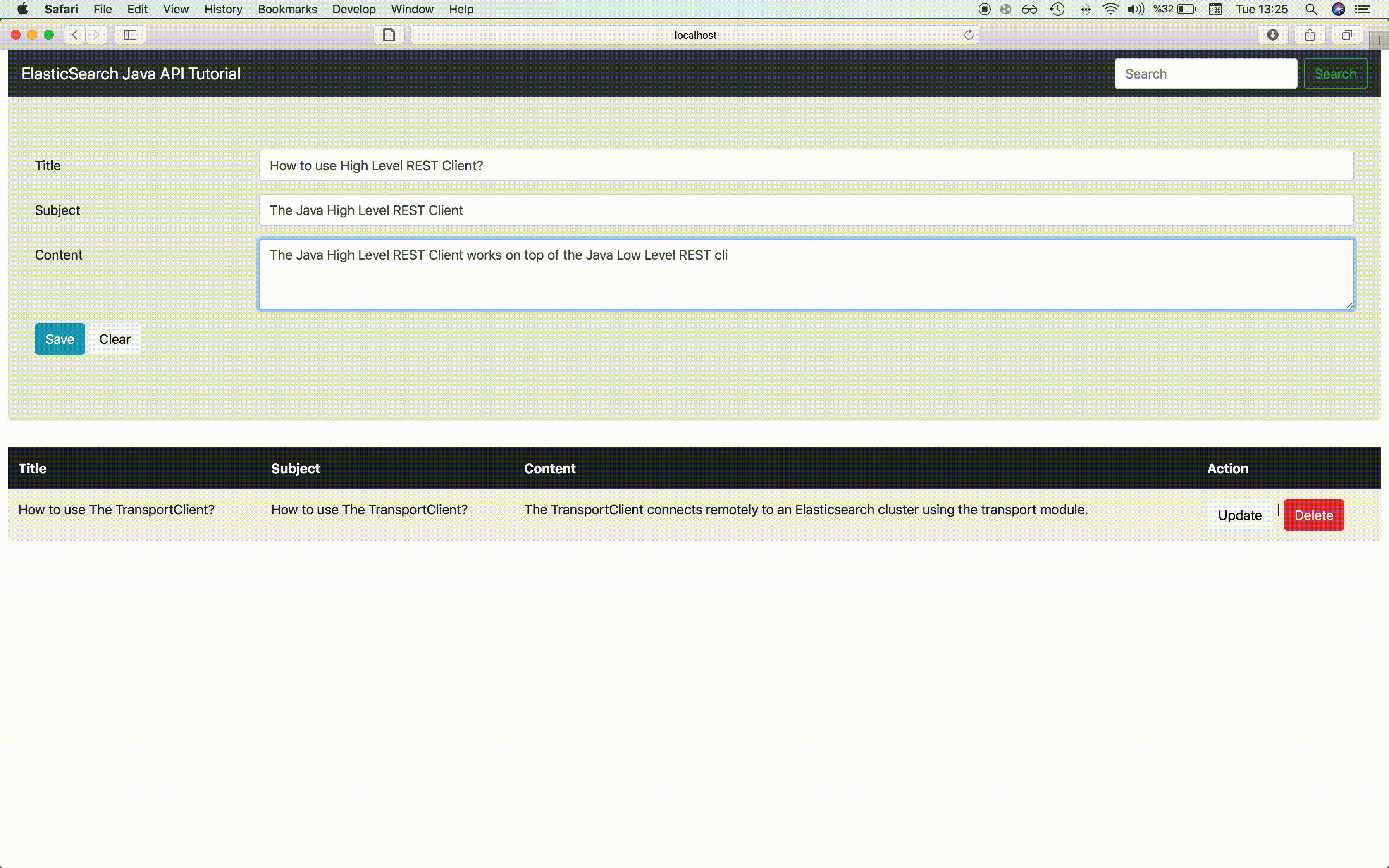Open the History menu
This screenshot has height=868, width=1389.
point(223,9)
